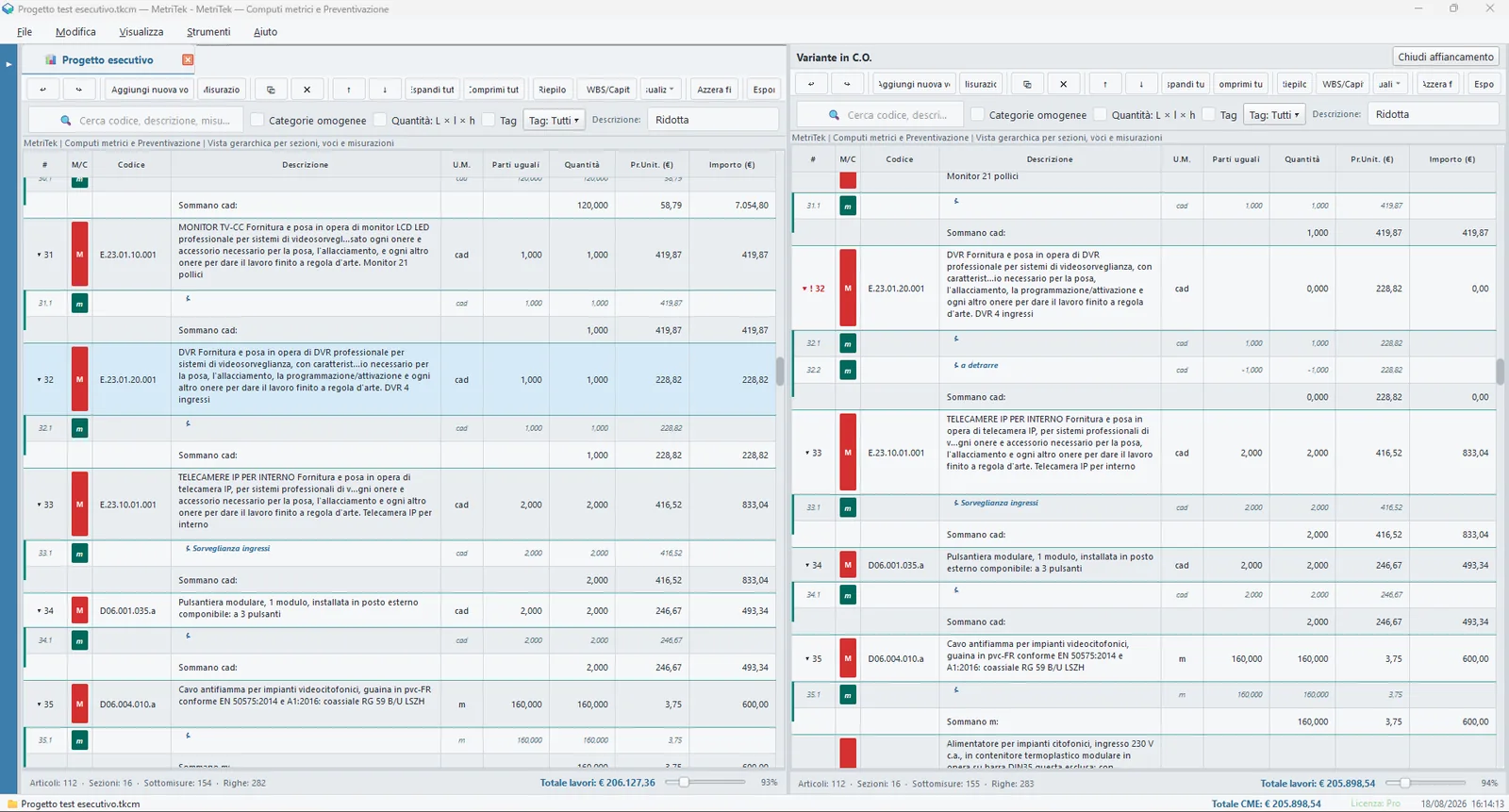
Task: Open the Aiuto menu
Action: (x=265, y=32)
